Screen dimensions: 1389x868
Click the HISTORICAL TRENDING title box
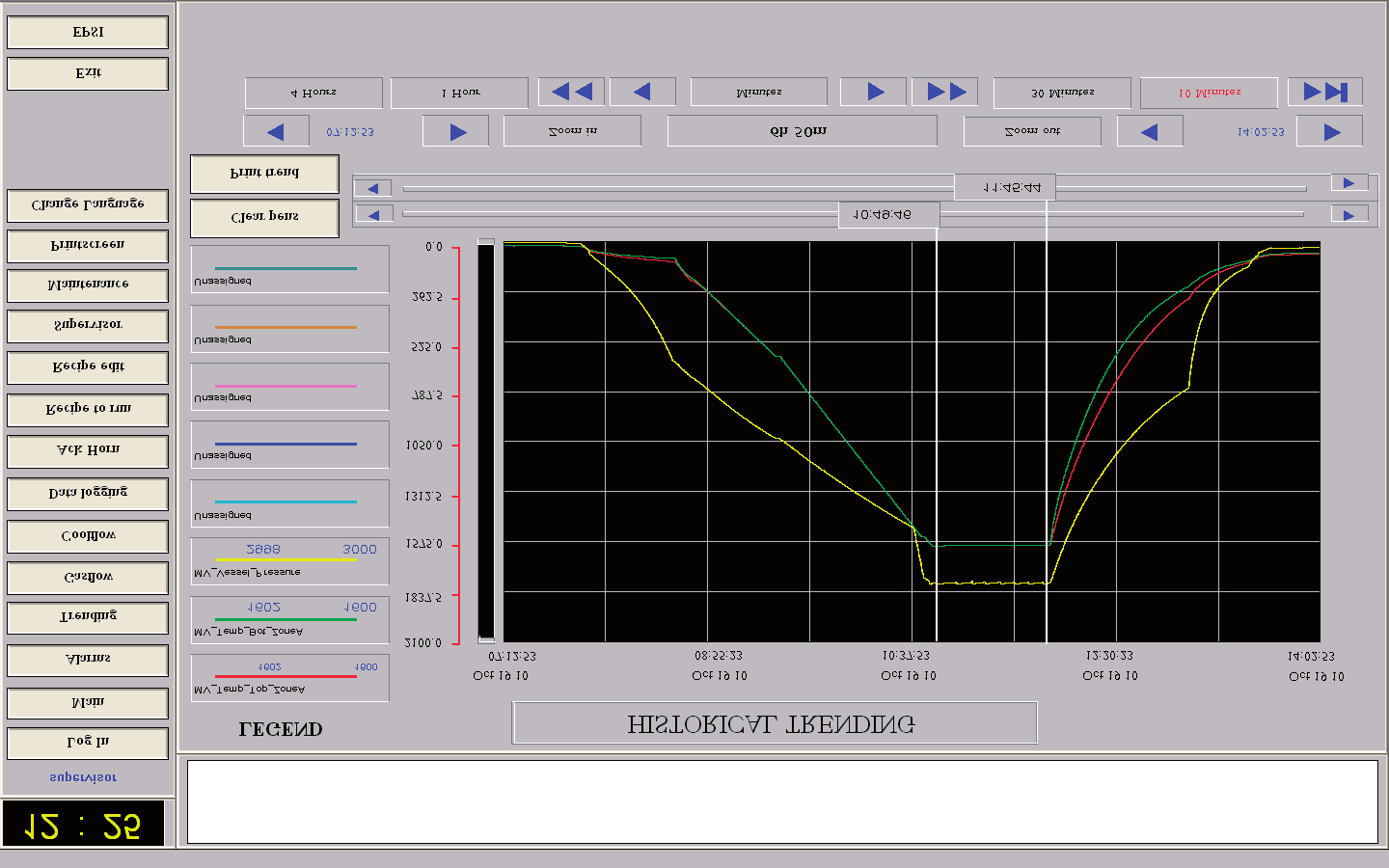775,723
